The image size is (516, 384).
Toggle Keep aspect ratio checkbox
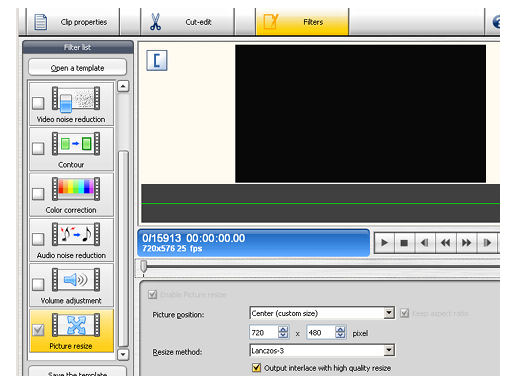404,313
